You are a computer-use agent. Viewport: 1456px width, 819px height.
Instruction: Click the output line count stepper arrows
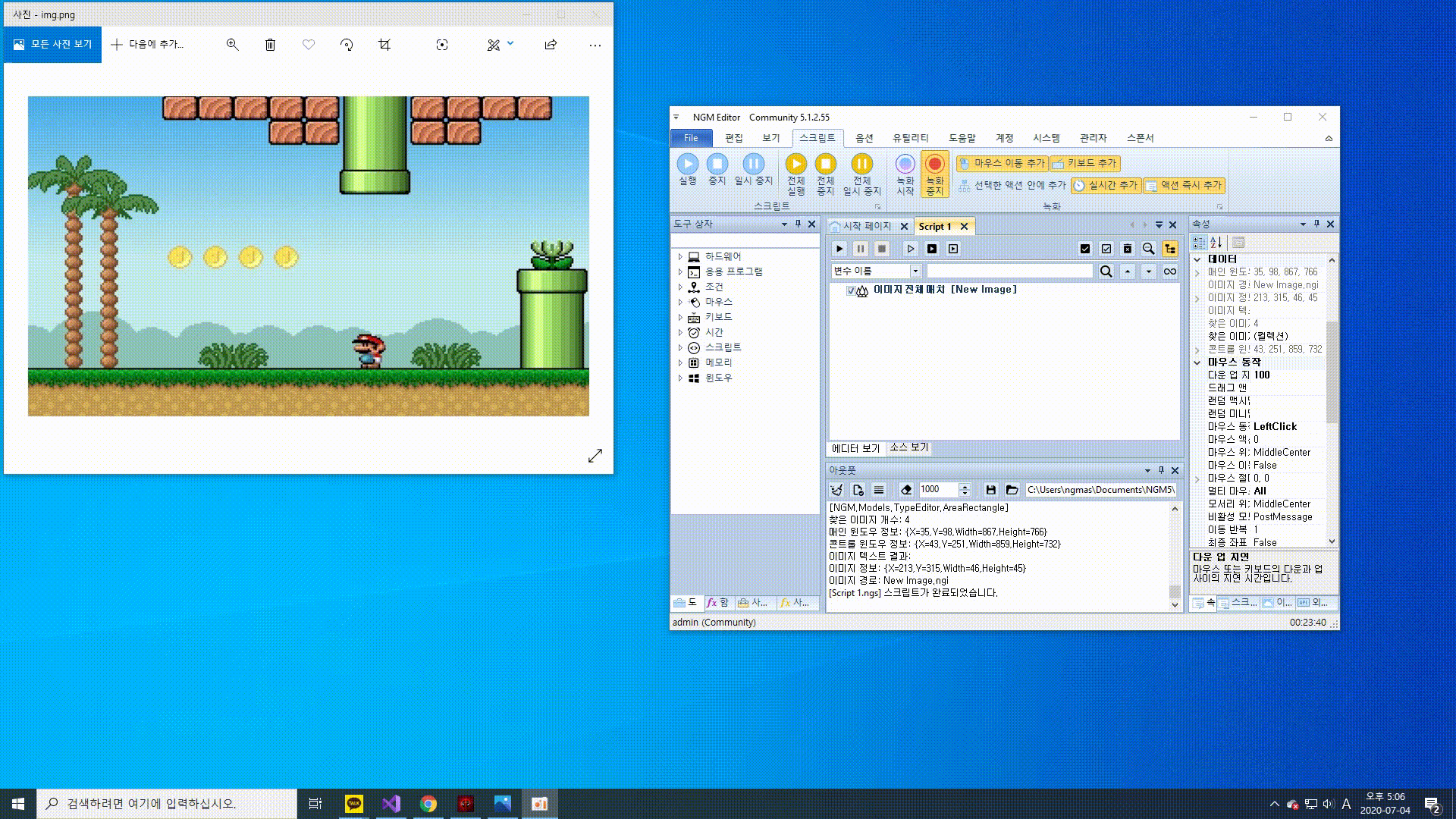(x=965, y=490)
